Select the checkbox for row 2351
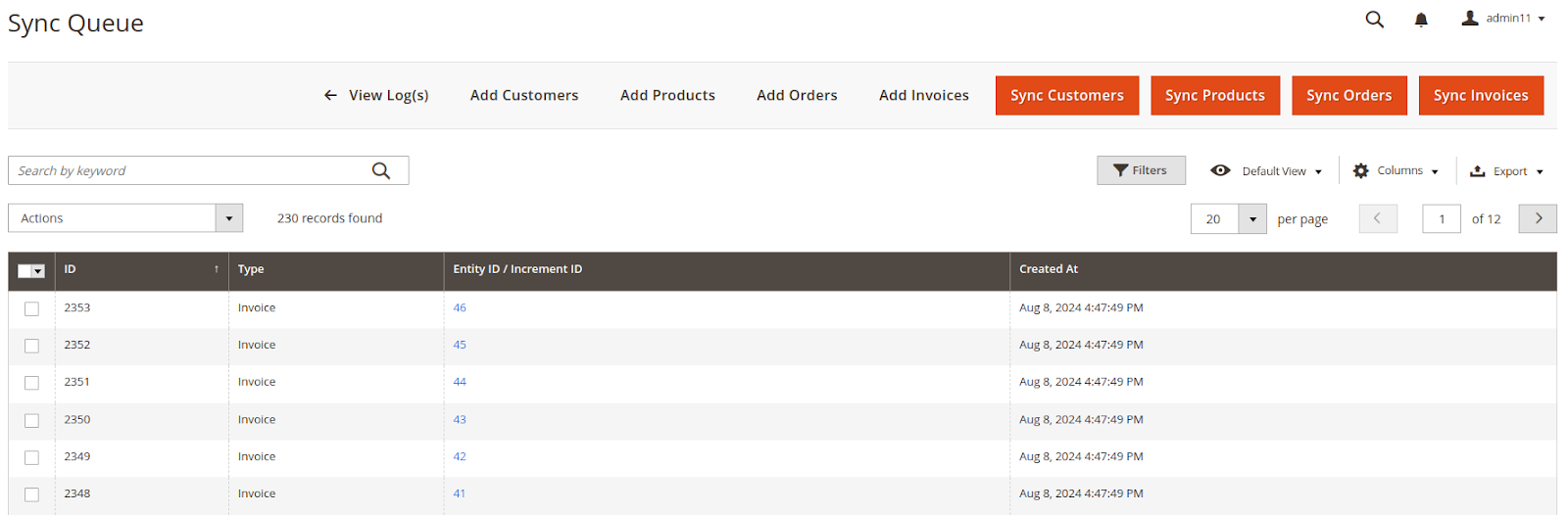This screenshot has width=1568, height=515. click(x=31, y=383)
